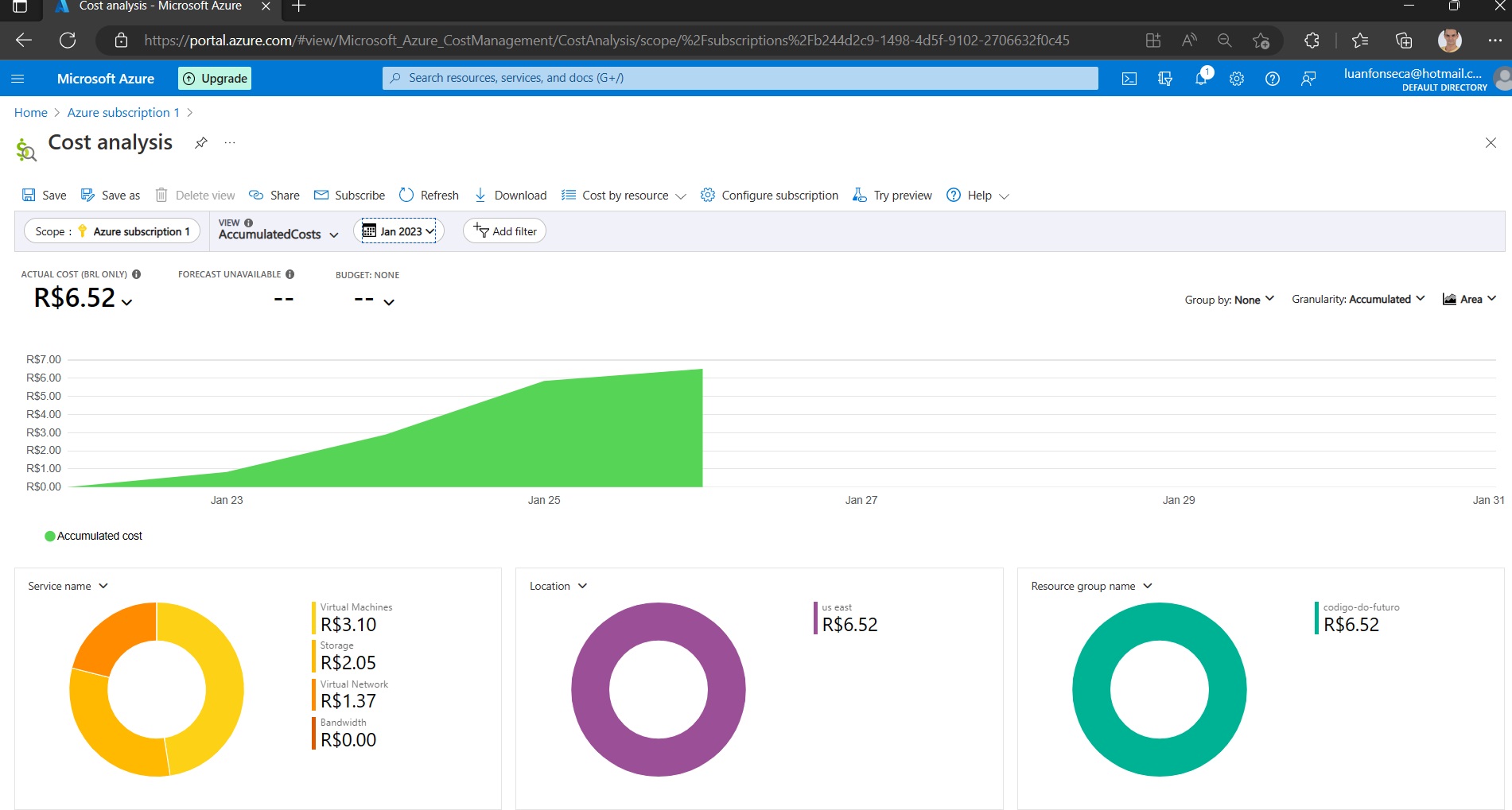Click the info icon next to VIEW
1512x810 pixels.
click(249, 223)
